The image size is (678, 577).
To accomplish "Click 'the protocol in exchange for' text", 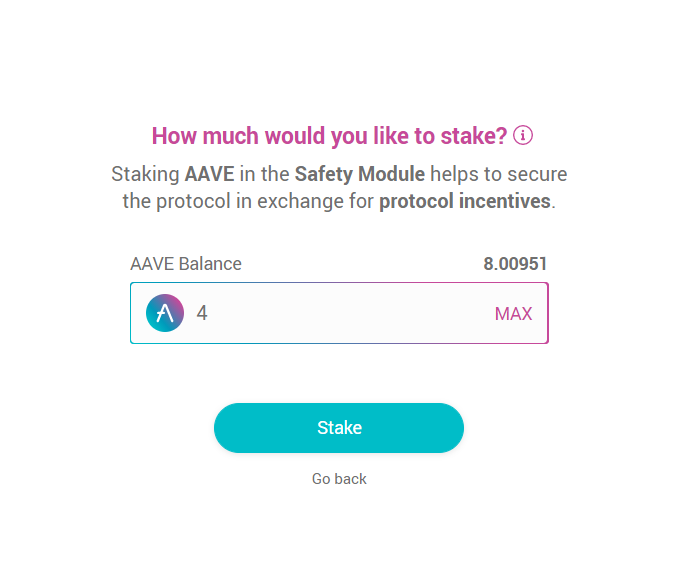I will coord(248,200).
